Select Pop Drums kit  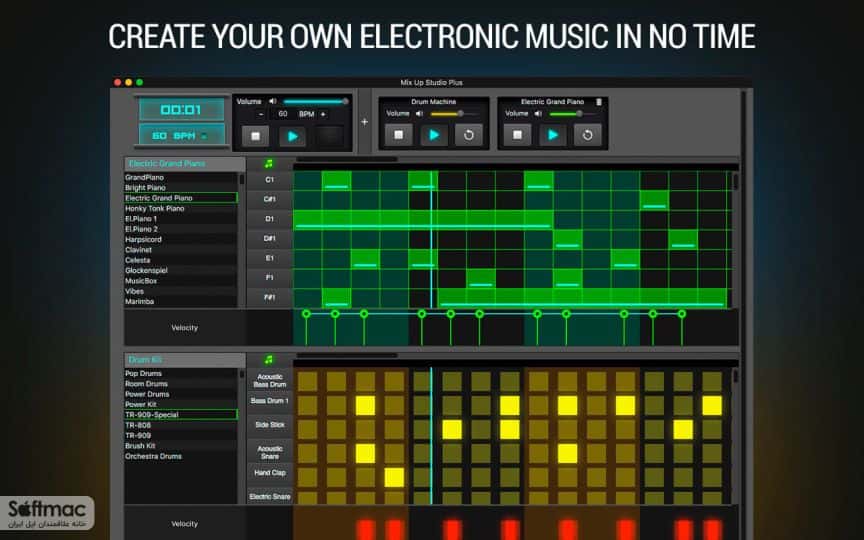(x=181, y=374)
